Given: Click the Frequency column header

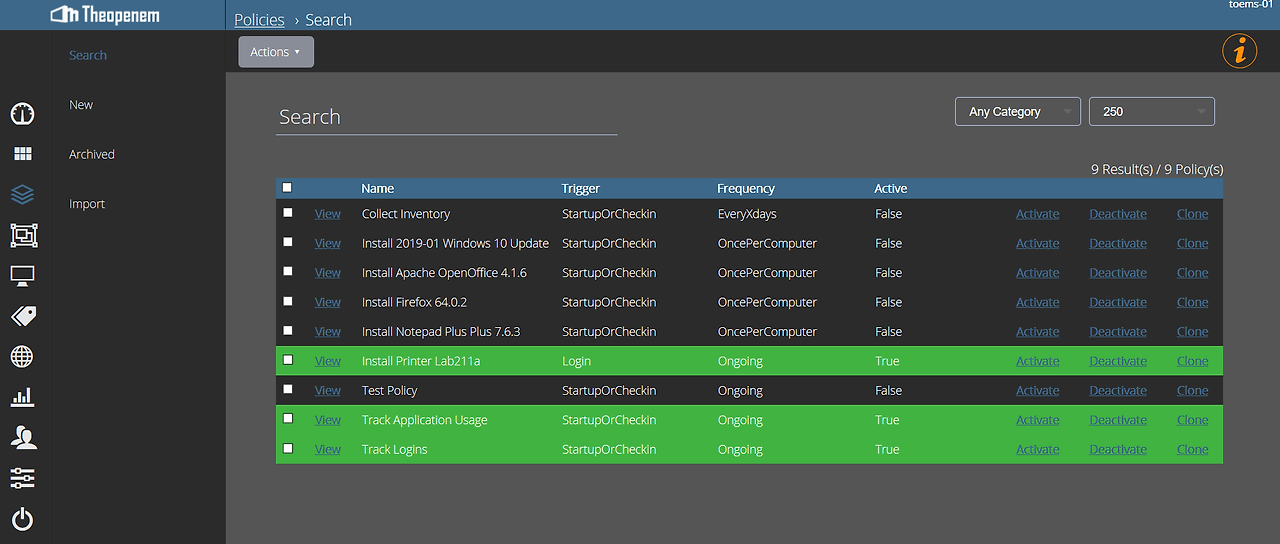Looking at the screenshot, I should point(746,188).
